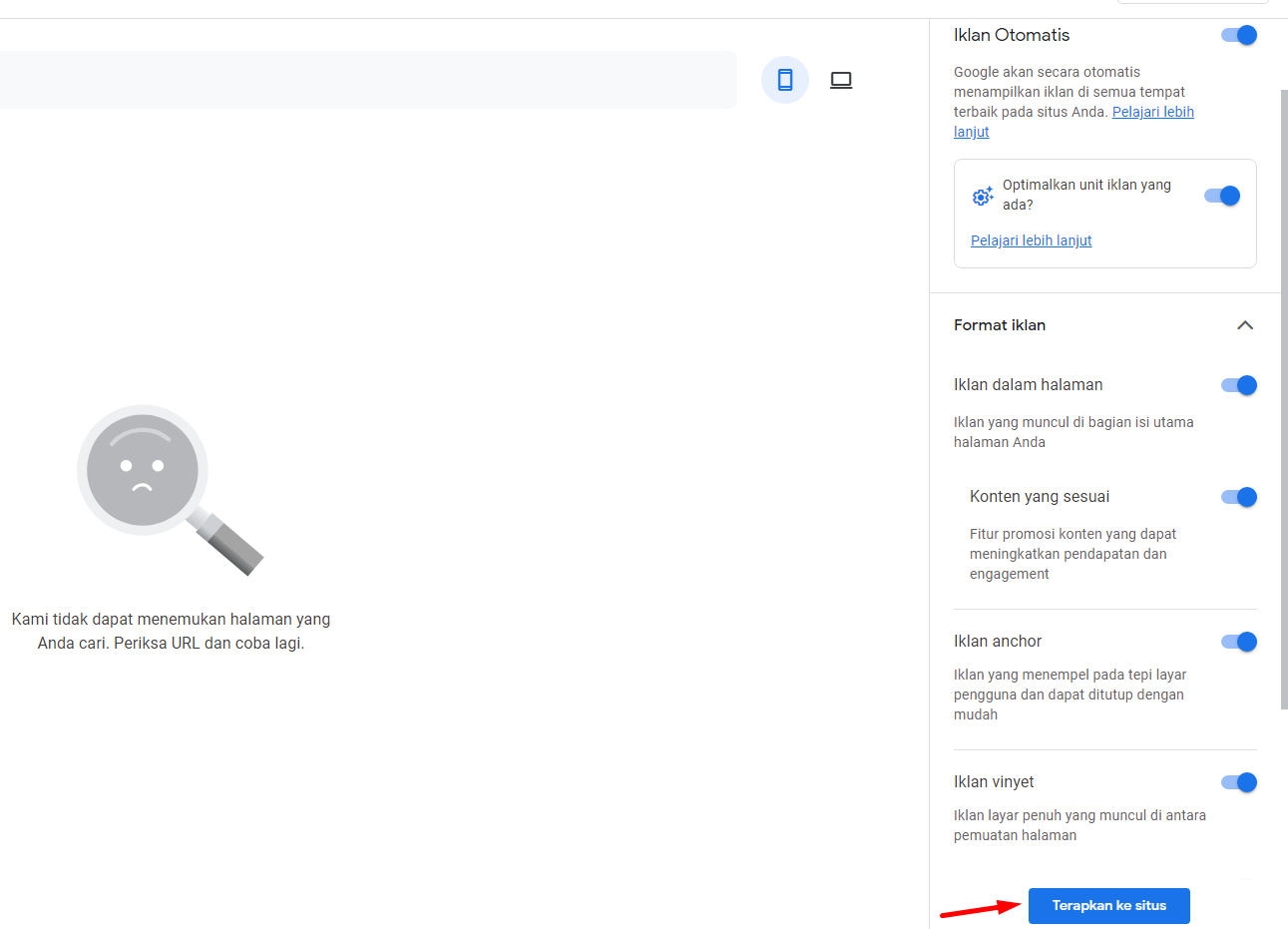Click 'Iklan yang muncul di bagian isi' description
The height and width of the screenshot is (929, 1288).
tap(1073, 432)
